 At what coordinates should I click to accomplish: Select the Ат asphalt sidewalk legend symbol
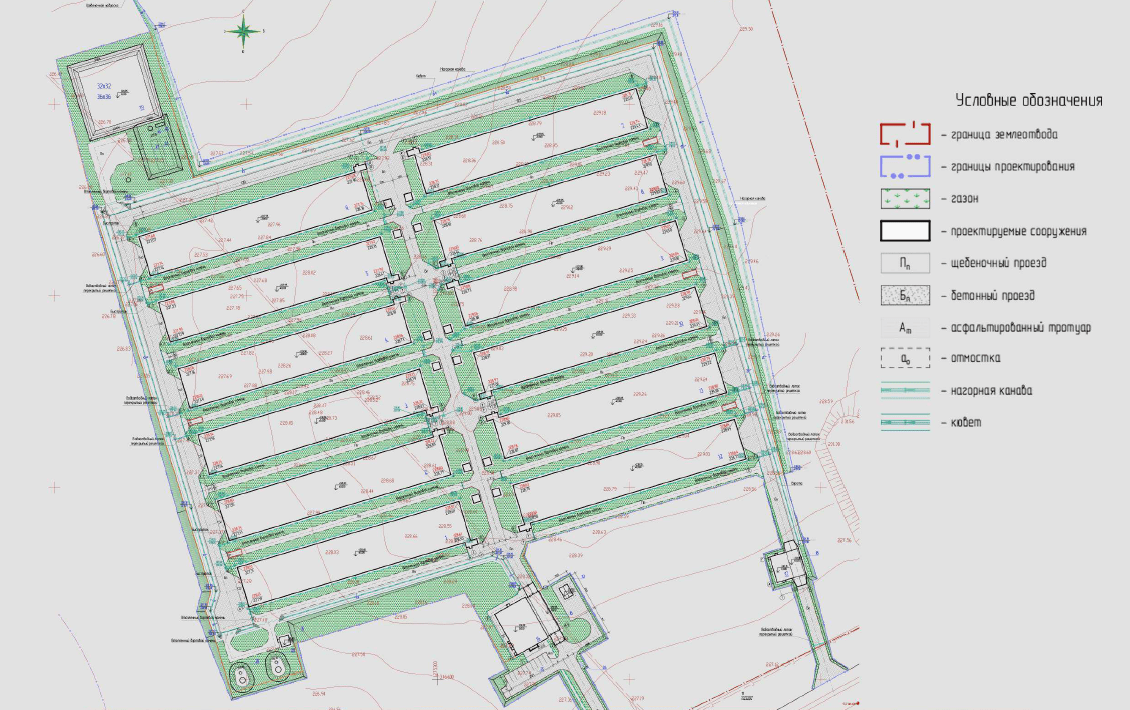(x=905, y=327)
